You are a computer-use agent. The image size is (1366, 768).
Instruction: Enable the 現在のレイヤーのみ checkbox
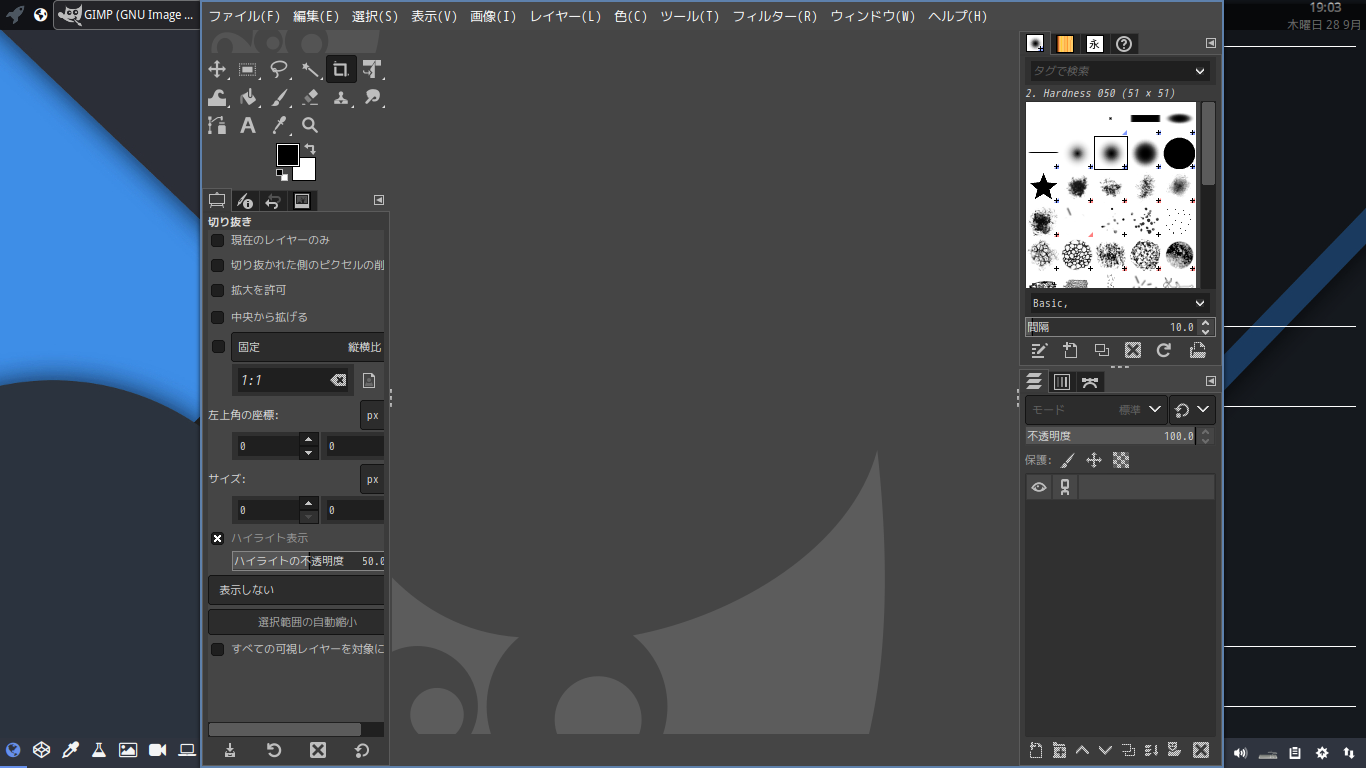(217, 240)
